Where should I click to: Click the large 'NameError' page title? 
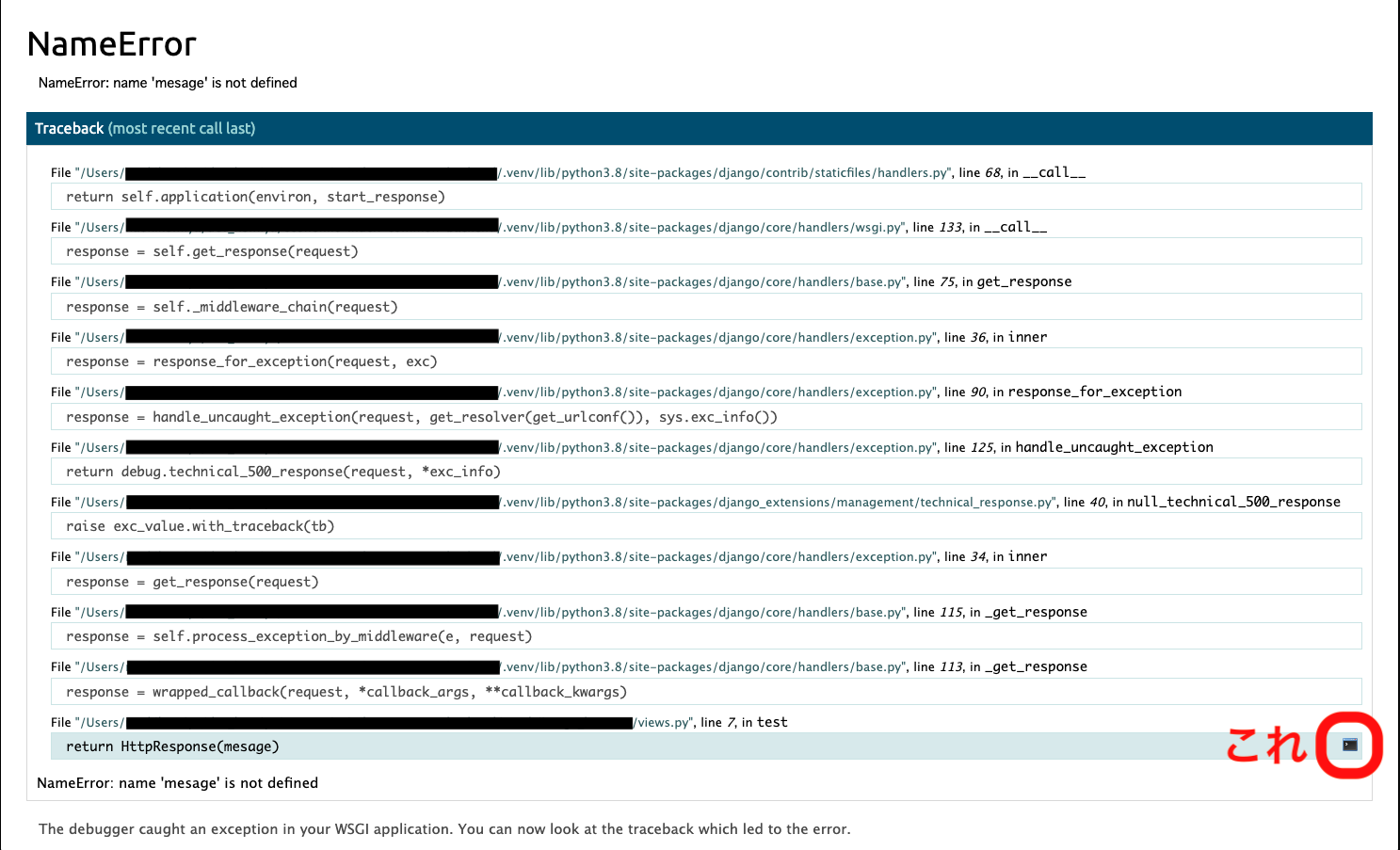(x=112, y=44)
